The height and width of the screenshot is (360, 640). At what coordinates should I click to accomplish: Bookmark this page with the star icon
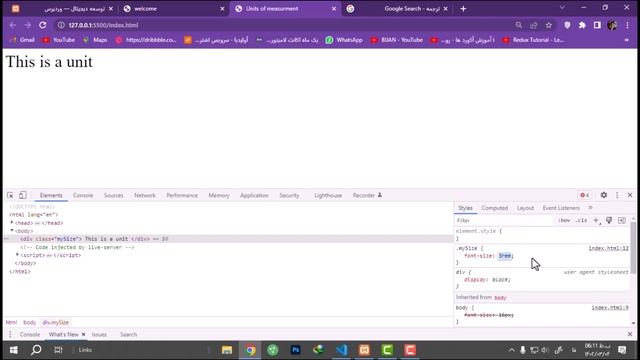tap(549, 25)
